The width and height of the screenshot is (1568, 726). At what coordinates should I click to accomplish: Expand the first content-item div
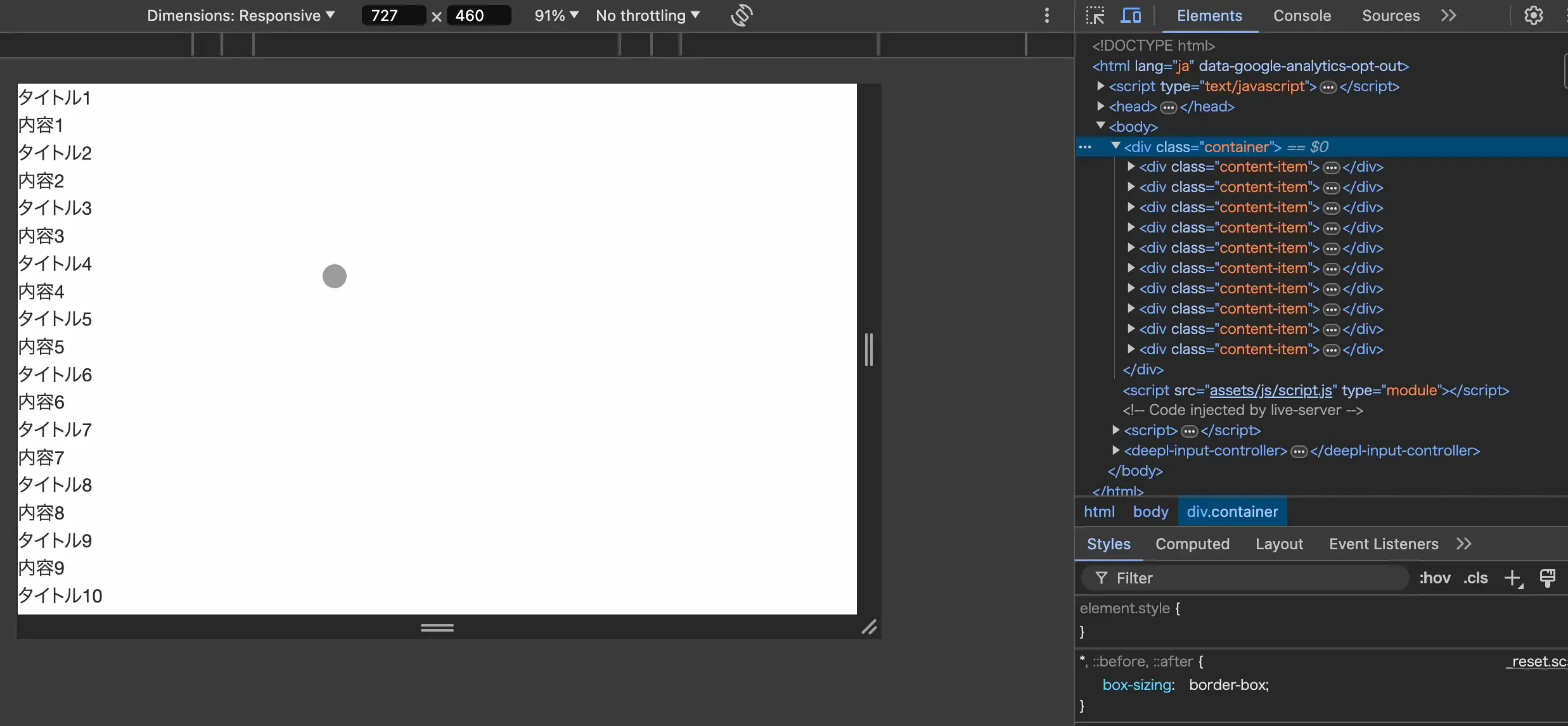coord(1131,167)
